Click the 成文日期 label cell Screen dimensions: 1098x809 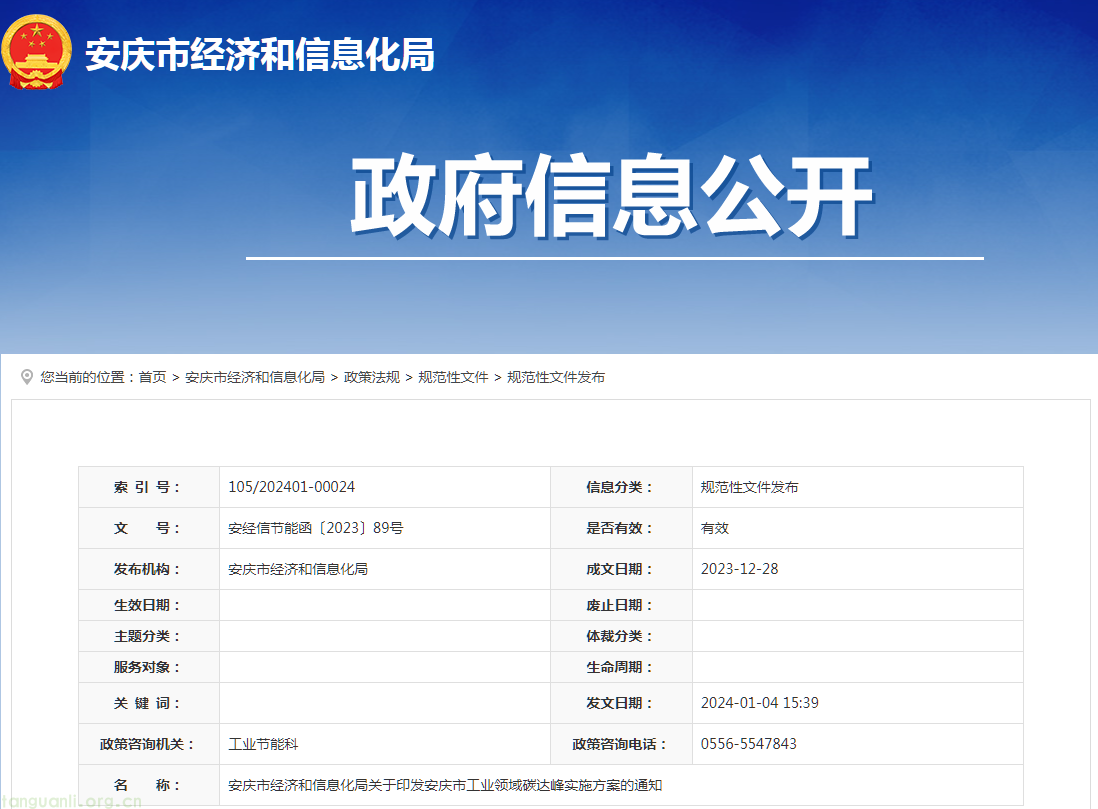622,569
